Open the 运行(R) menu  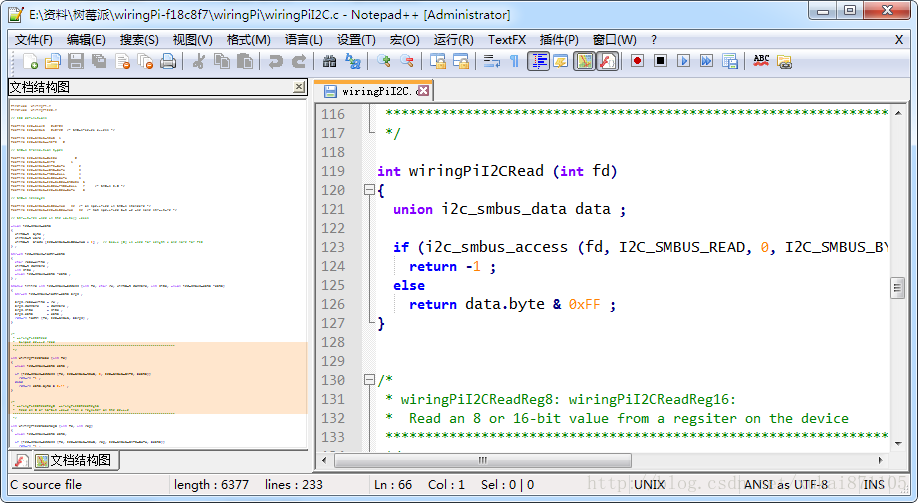[453, 39]
